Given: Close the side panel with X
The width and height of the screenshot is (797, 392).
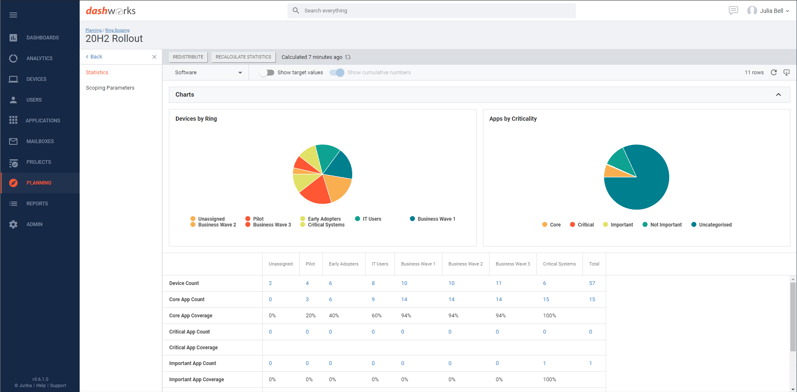Looking at the screenshot, I should (154, 57).
